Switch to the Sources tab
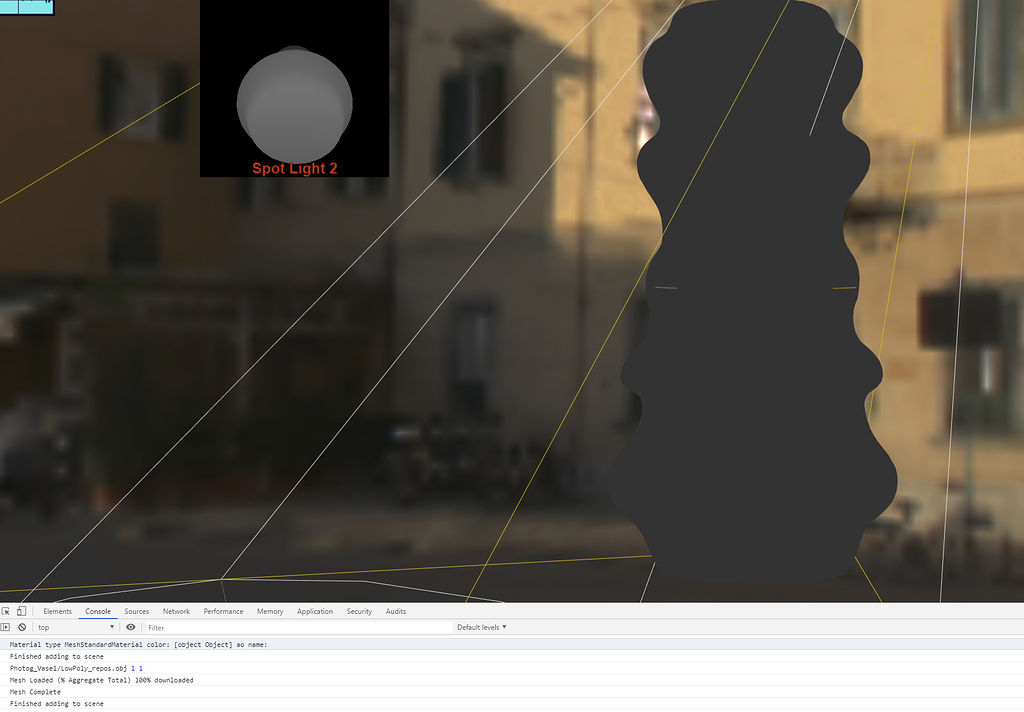Screen dimensions: 1024x712 point(136,610)
